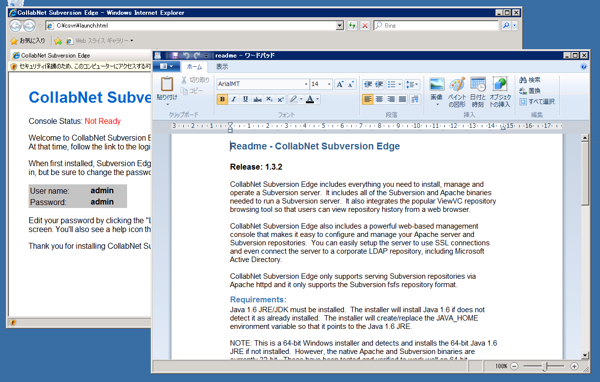Image resolution: width=600 pixels, height=382 pixels.
Task: Click the Refresh icon in Internet Explorer
Action: click(352, 26)
